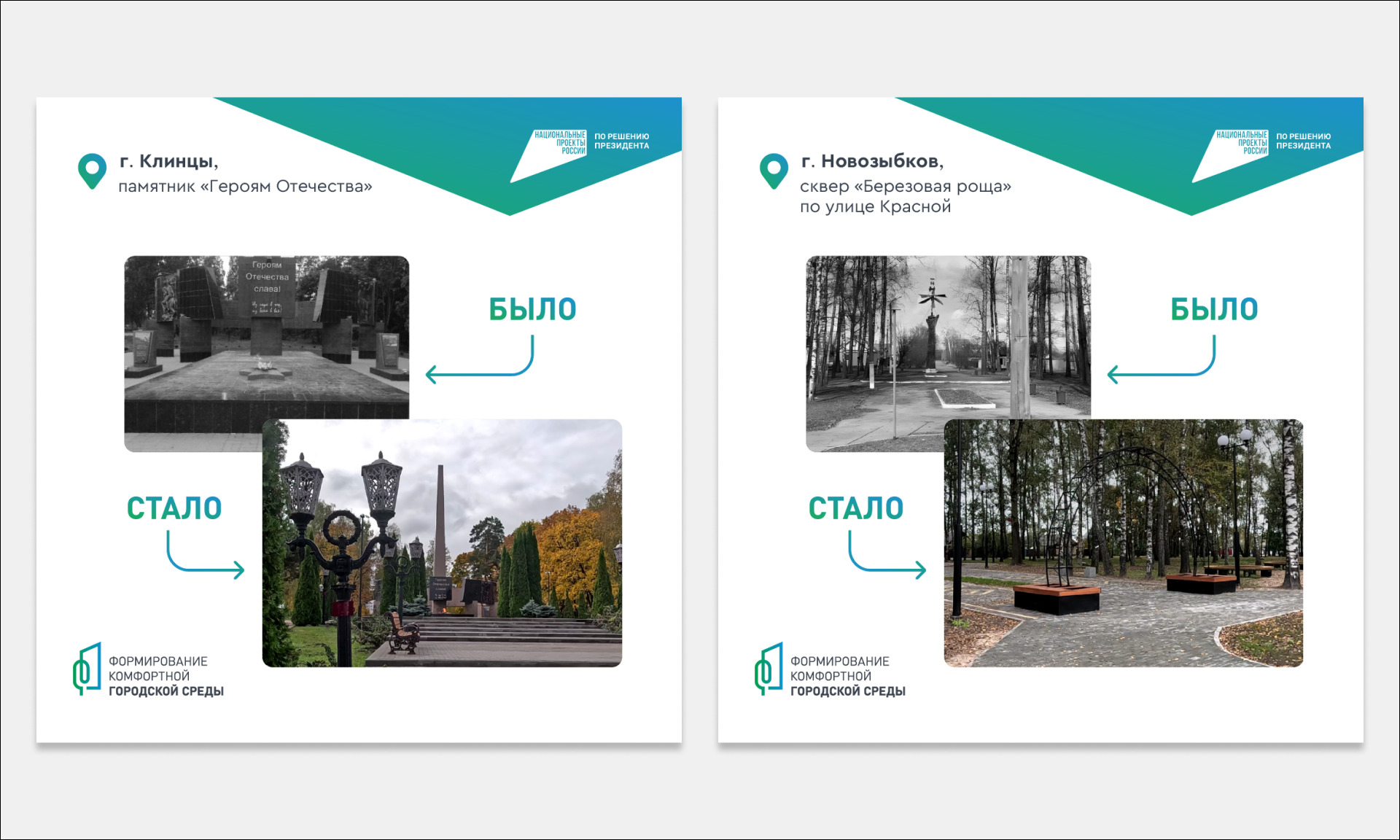Click the "г. Новозыбков," heading text
This screenshot has height=840, width=1400.
[x=872, y=161]
